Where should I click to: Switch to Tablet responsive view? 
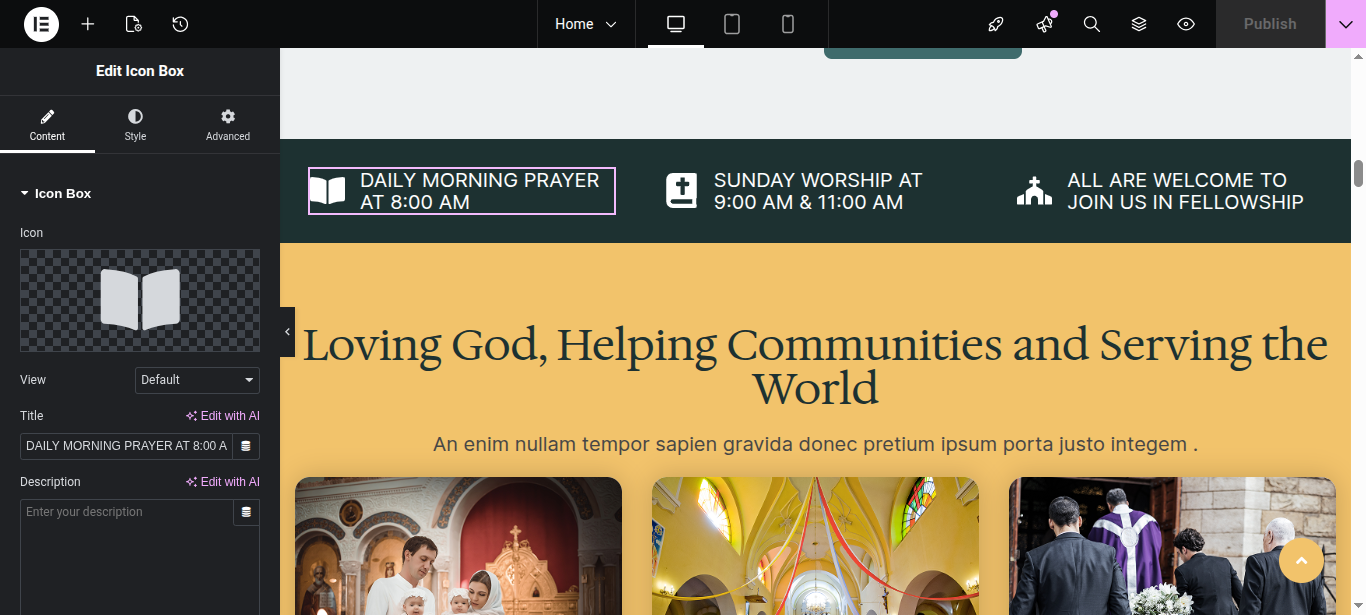[x=732, y=24]
